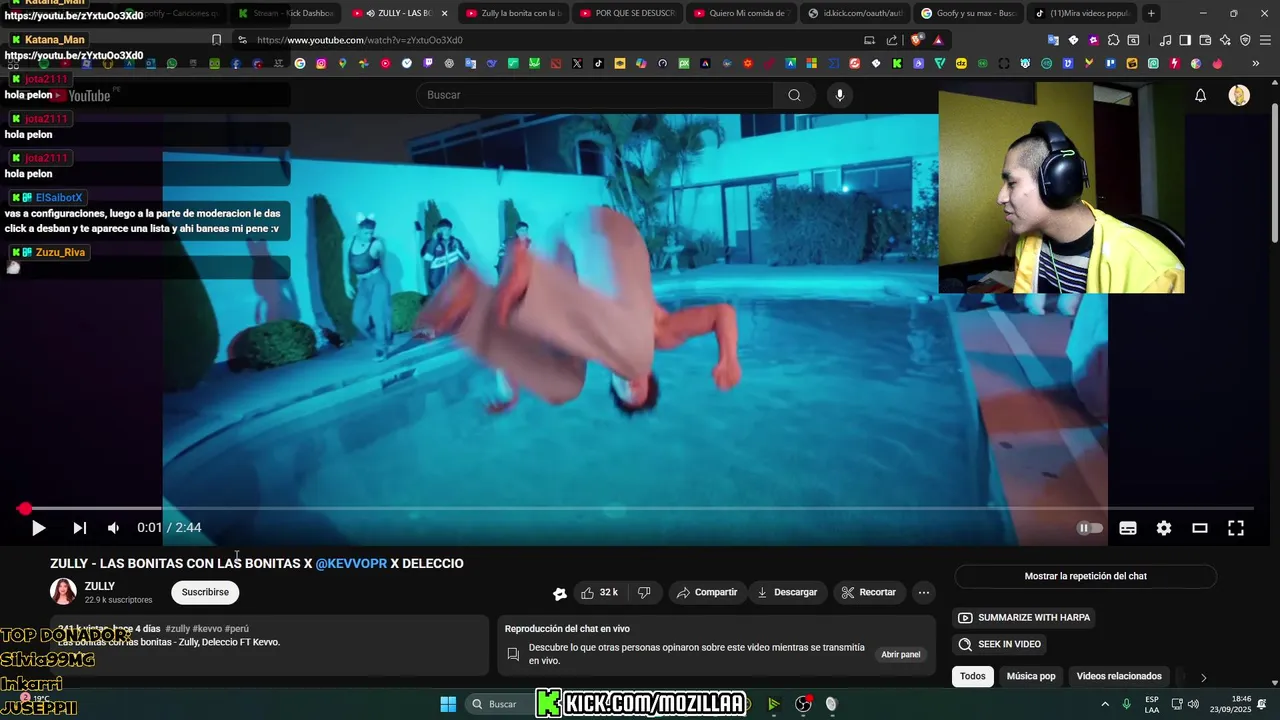Click the search magnifier button
This screenshot has width=1280, height=720.
click(794, 95)
